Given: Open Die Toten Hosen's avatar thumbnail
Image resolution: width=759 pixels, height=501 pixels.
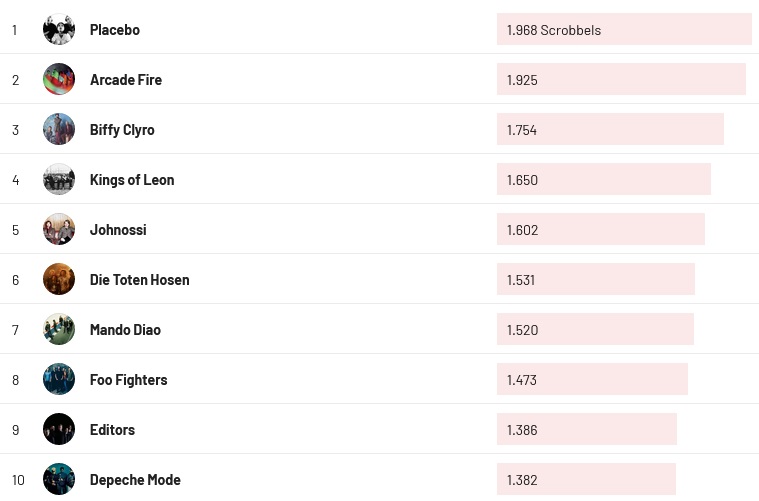Looking at the screenshot, I should click(59, 279).
